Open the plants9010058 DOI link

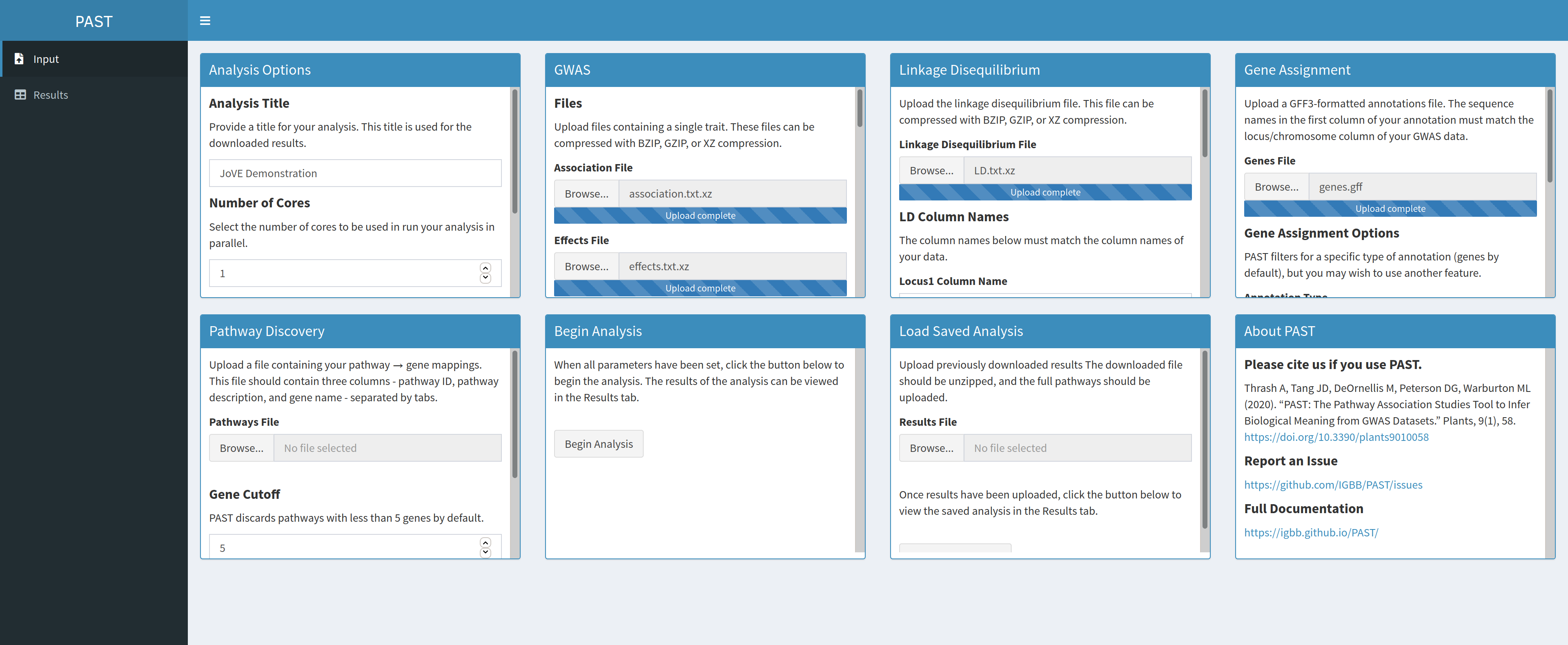[1336, 438]
